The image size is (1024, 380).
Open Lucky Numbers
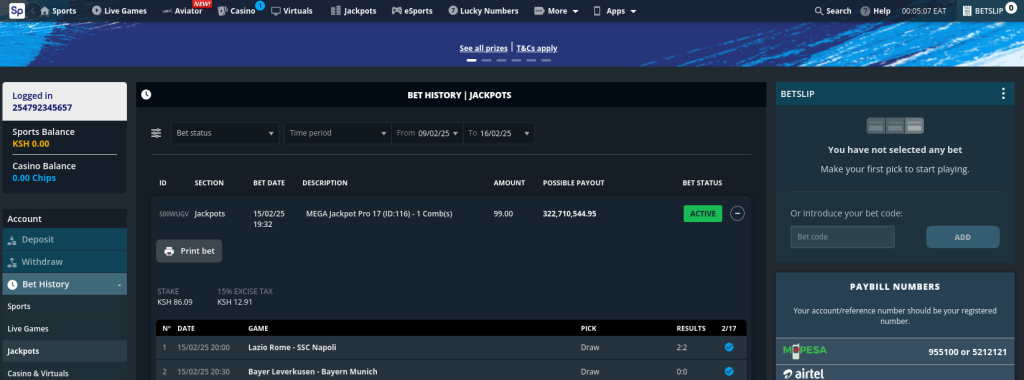pyautogui.click(x=483, y=11)
